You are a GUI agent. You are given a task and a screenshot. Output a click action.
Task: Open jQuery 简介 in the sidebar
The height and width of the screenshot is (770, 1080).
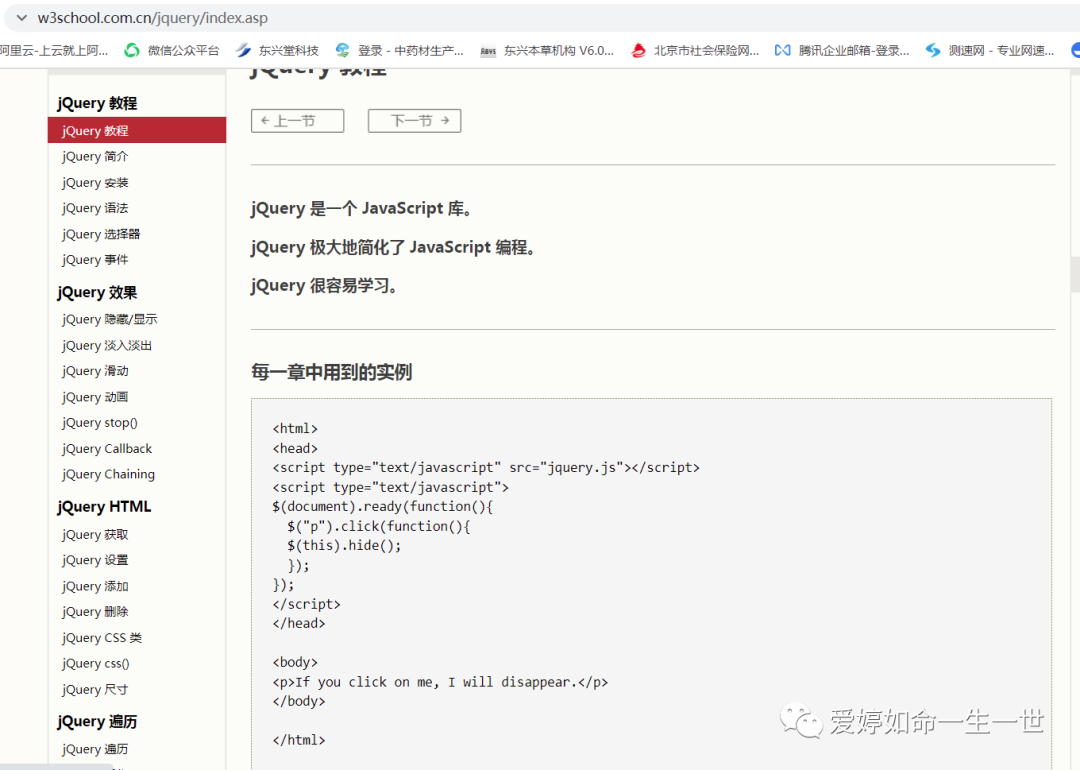[x=95, y=156]
